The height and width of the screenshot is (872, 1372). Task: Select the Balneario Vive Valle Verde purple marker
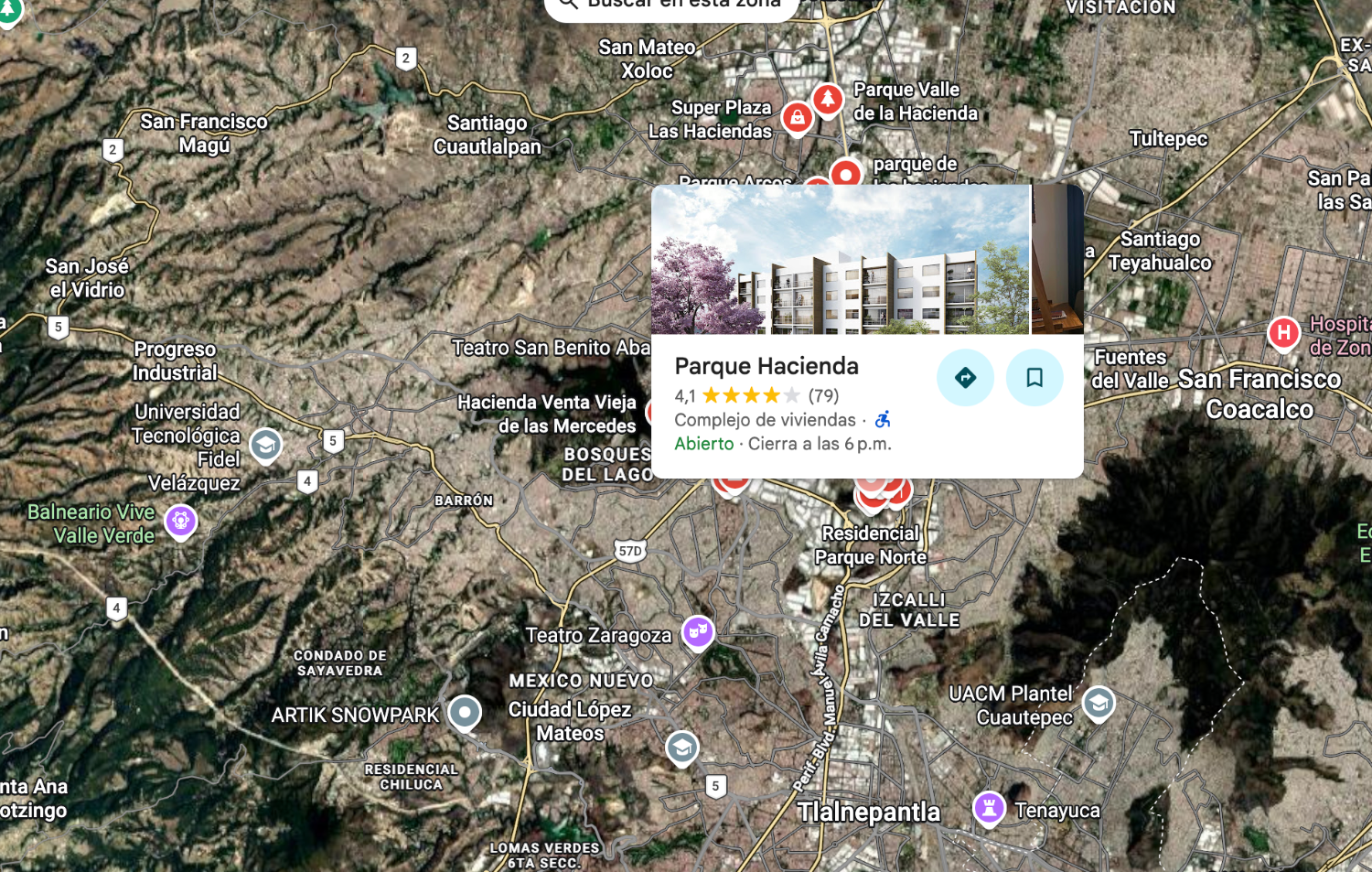coord(181,522)
